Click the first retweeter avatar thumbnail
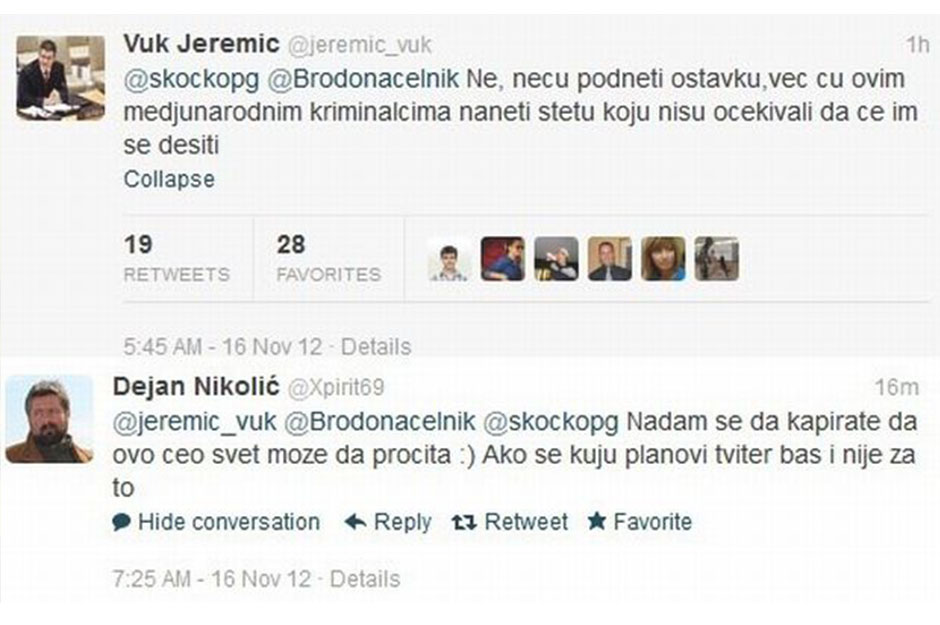This screenshot has width=940, height=625. click(x=449, y=258)
